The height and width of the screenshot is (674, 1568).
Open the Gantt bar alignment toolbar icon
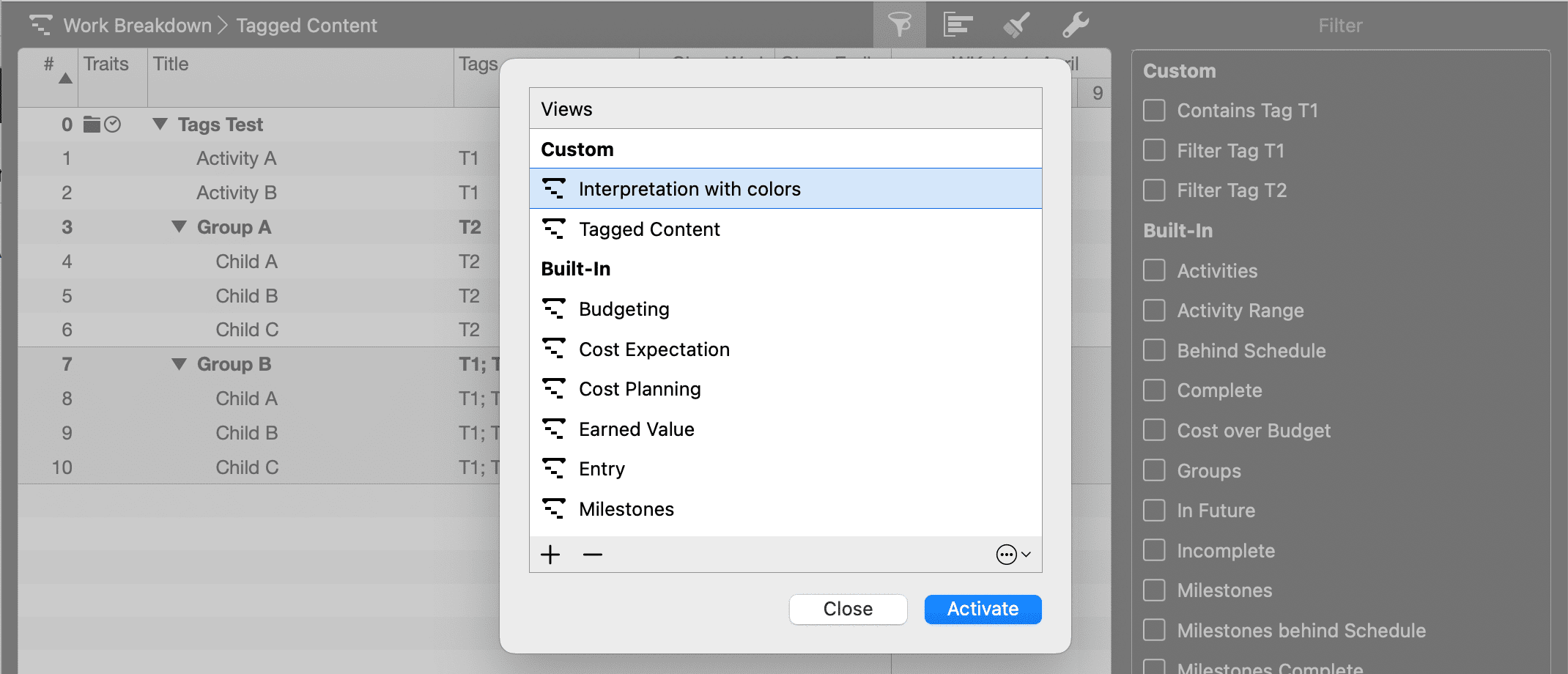click(x=958, y=25)
